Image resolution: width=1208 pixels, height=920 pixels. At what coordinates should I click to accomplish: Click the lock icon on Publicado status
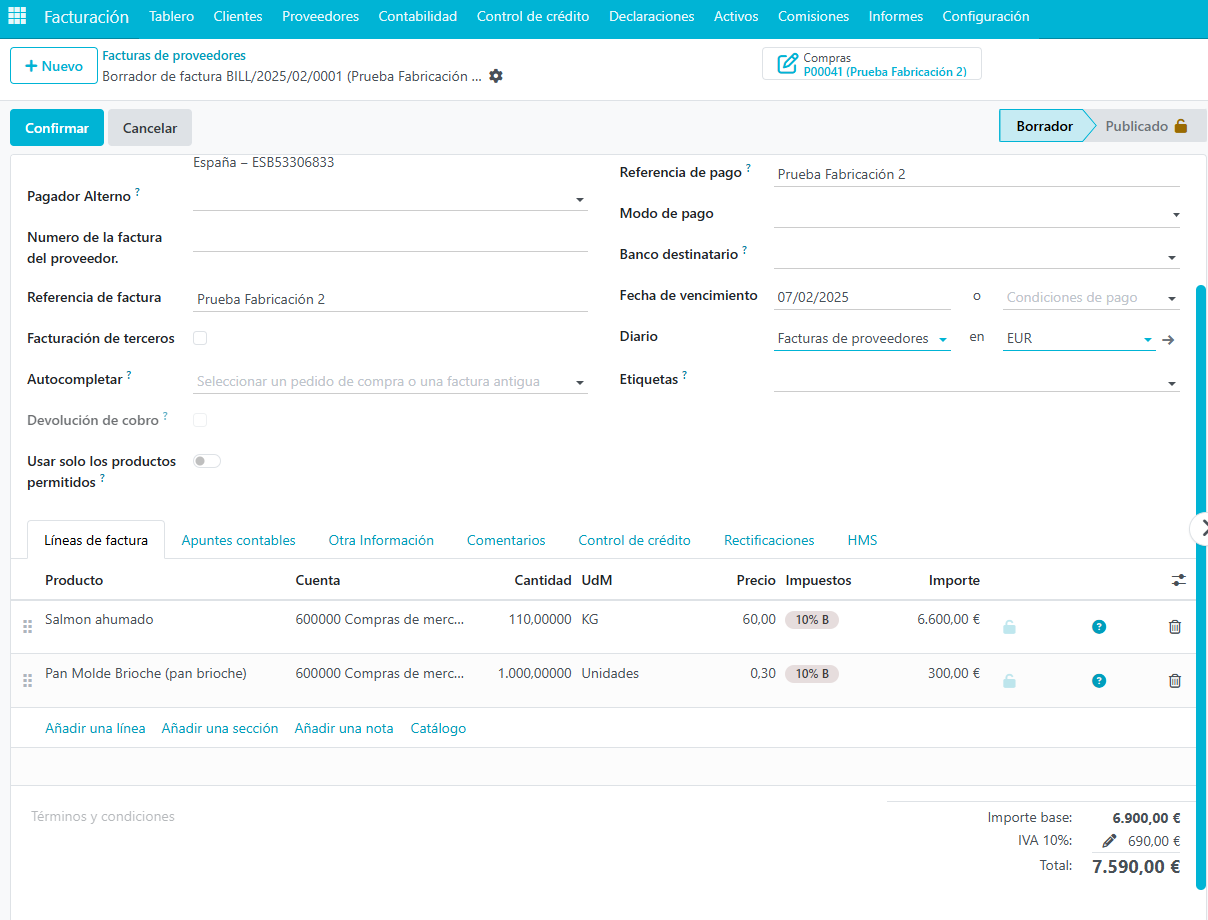tap(1181, 126)
